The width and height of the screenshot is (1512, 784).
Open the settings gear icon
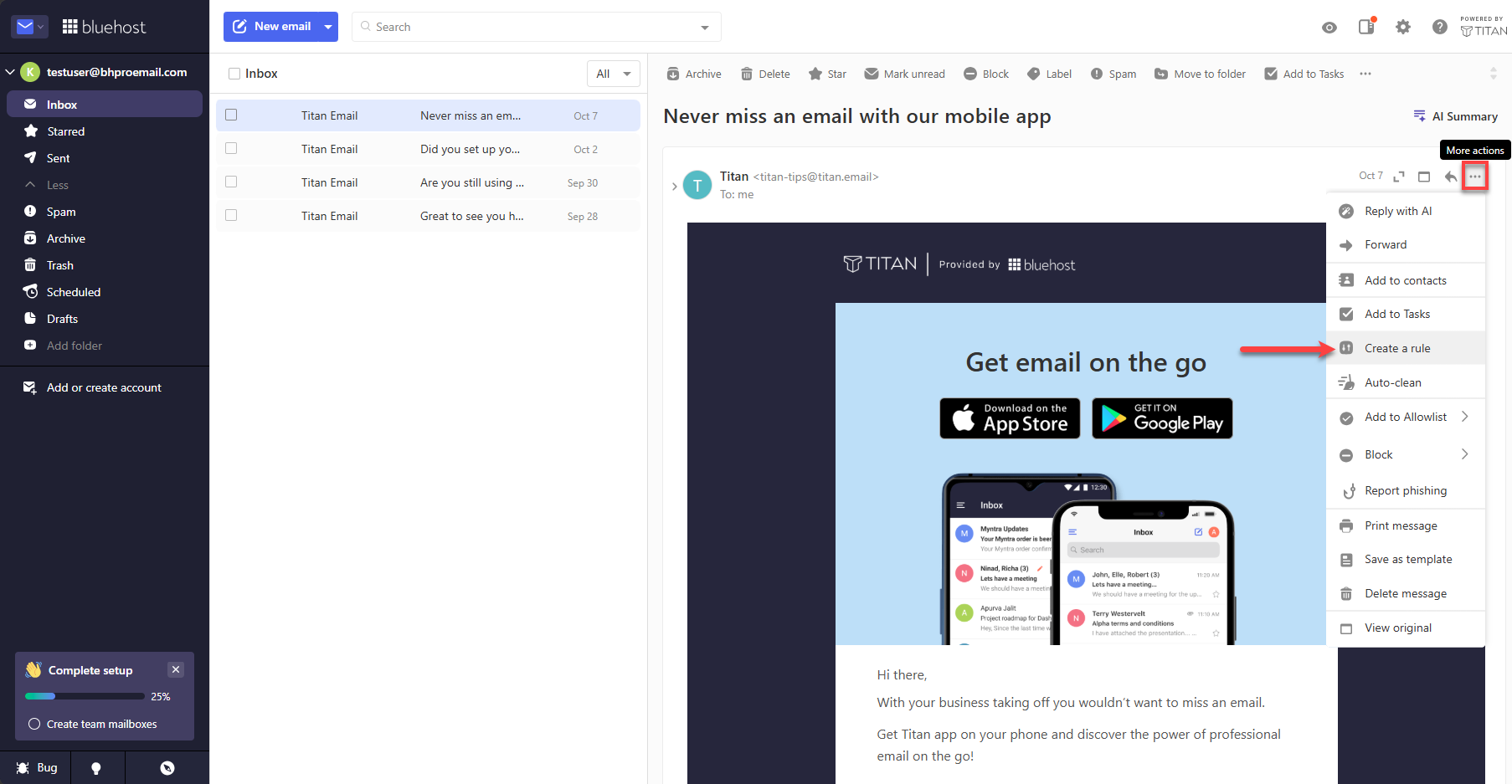pos(1403,27)
